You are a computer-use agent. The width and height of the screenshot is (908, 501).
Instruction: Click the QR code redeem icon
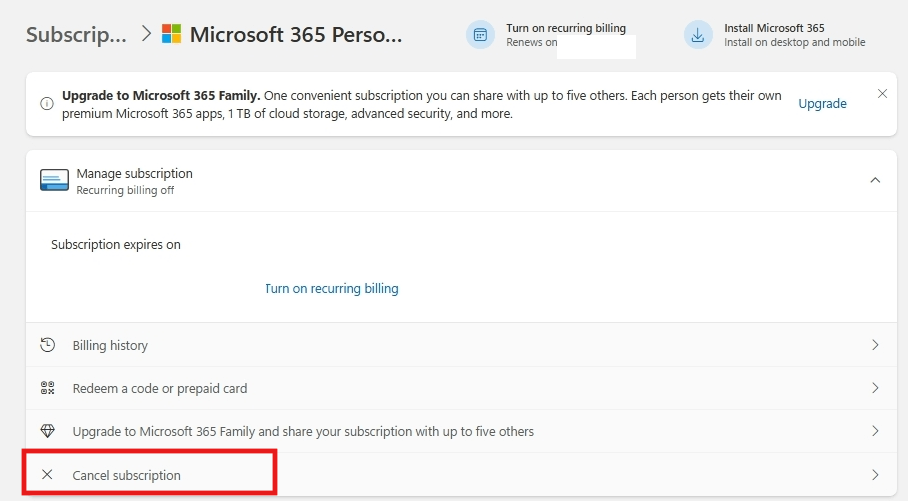point(47,388)
